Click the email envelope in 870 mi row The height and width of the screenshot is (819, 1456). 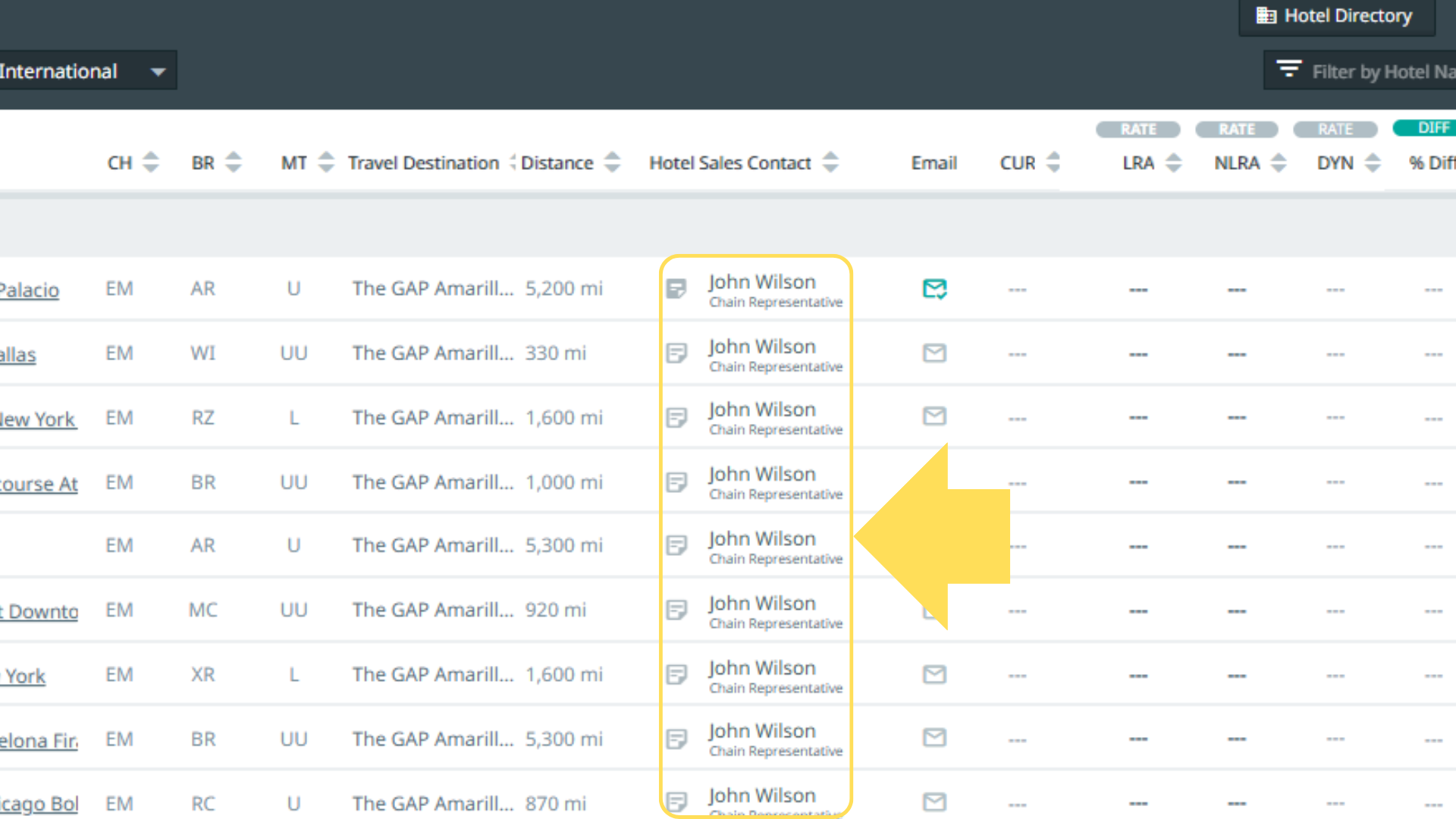coord(934,802)
